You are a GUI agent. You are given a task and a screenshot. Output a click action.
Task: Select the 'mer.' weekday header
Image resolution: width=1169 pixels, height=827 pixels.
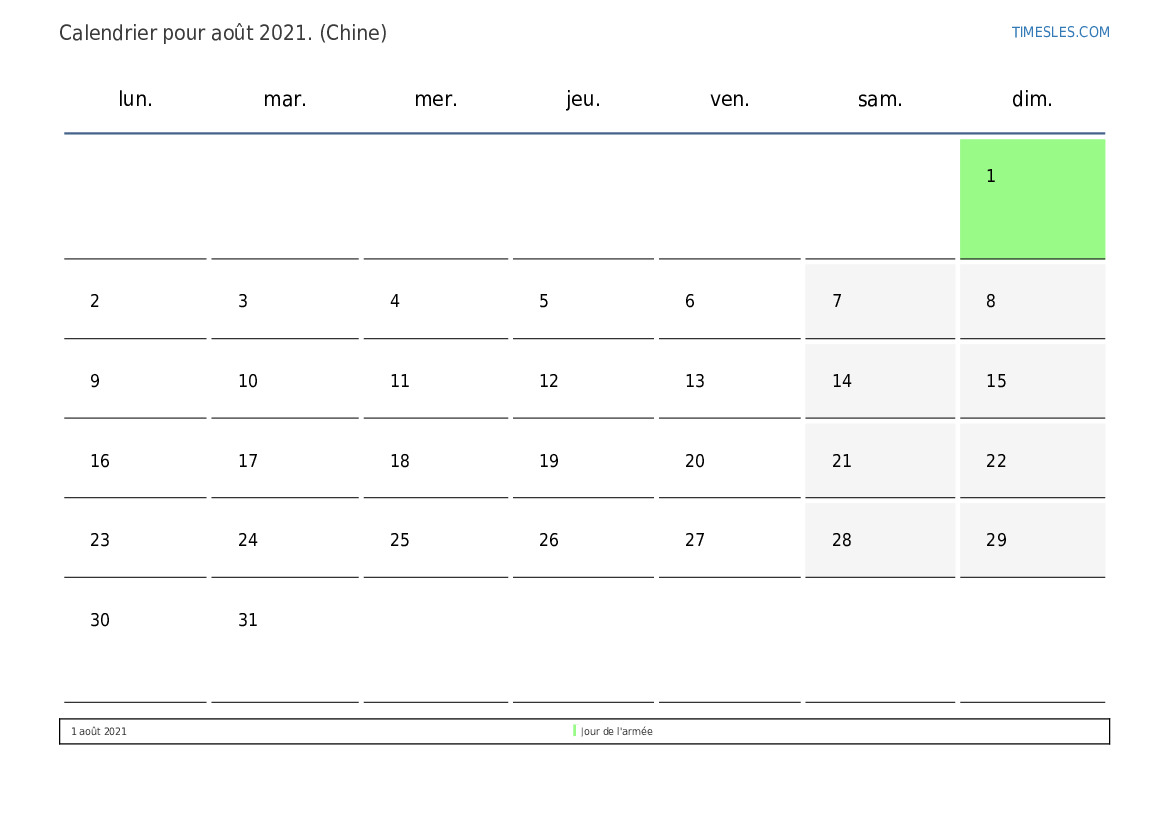436,99
